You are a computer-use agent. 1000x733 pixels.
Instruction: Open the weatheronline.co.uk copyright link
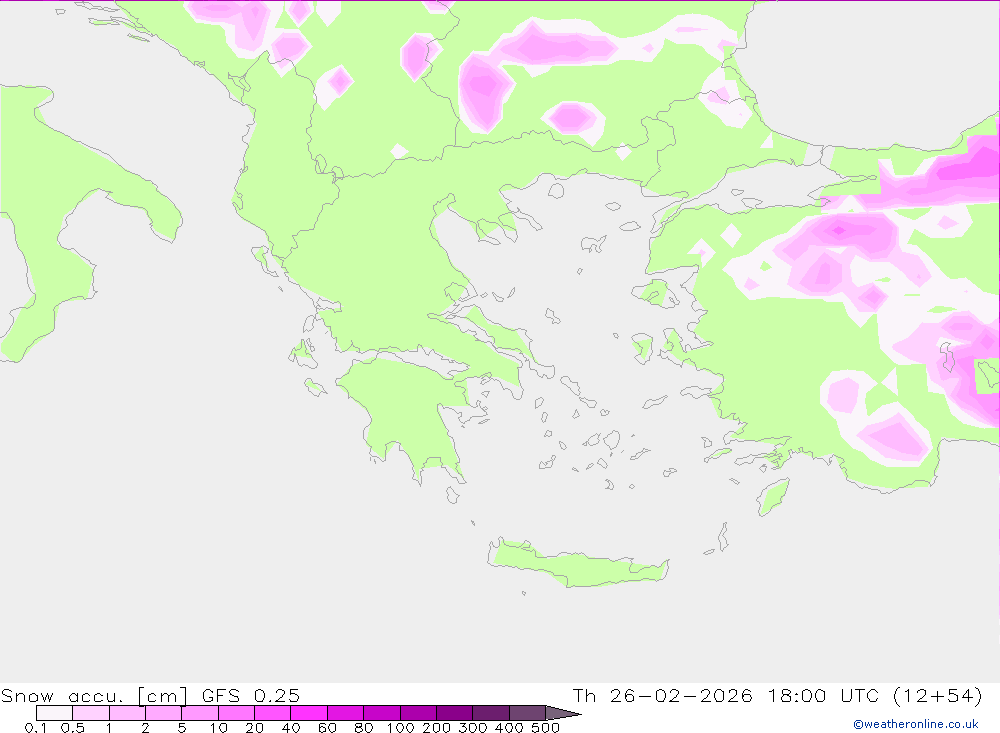pos(916,724)
